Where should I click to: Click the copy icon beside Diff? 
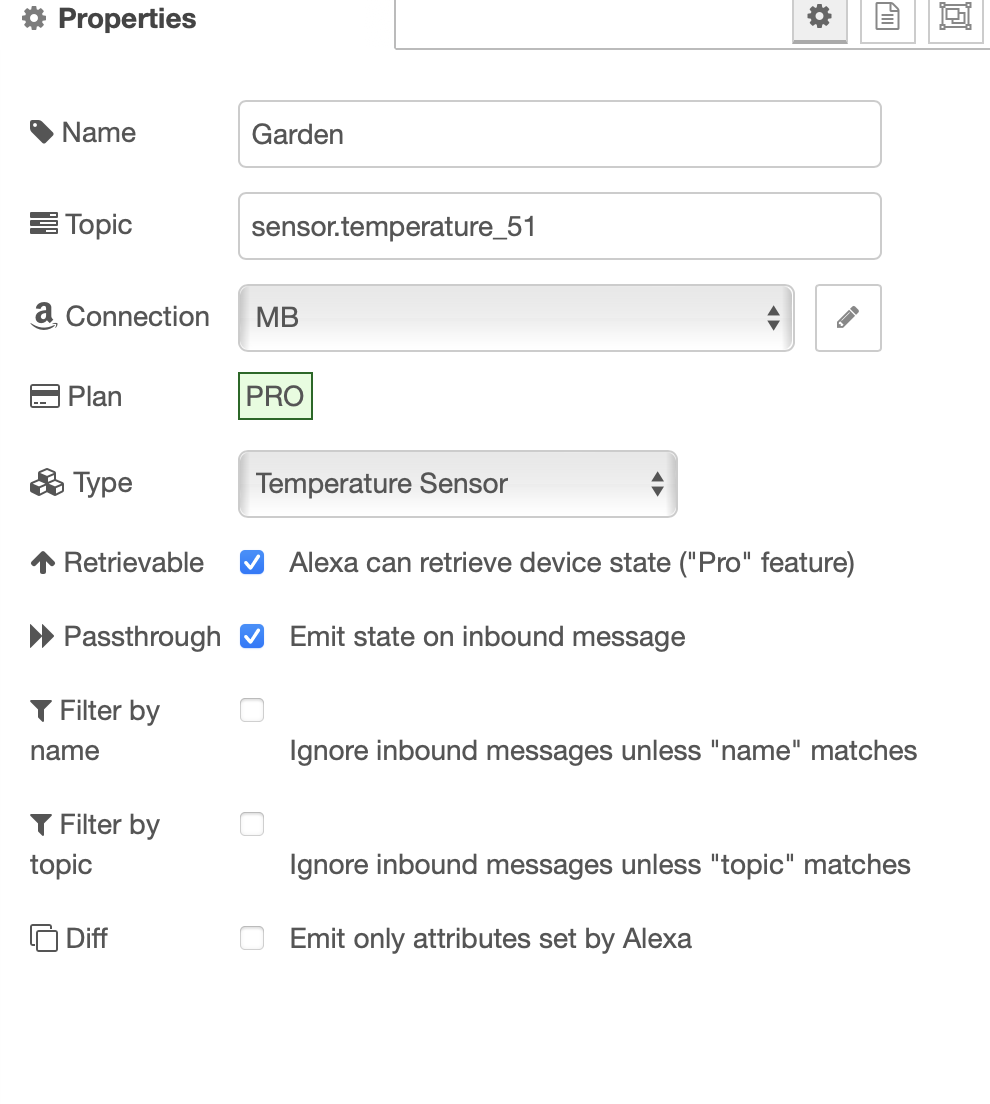point(40,937)
